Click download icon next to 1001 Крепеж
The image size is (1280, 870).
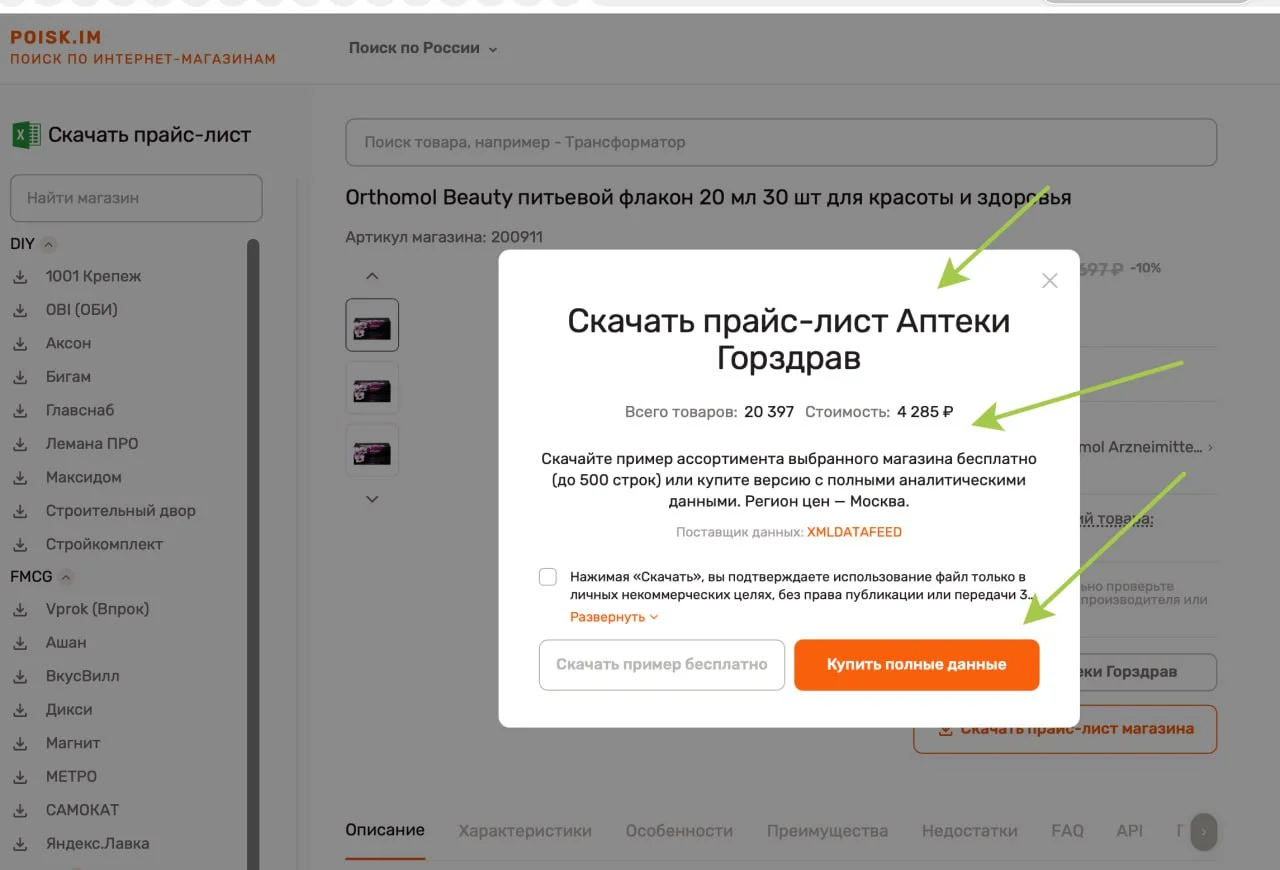[20, 277]
